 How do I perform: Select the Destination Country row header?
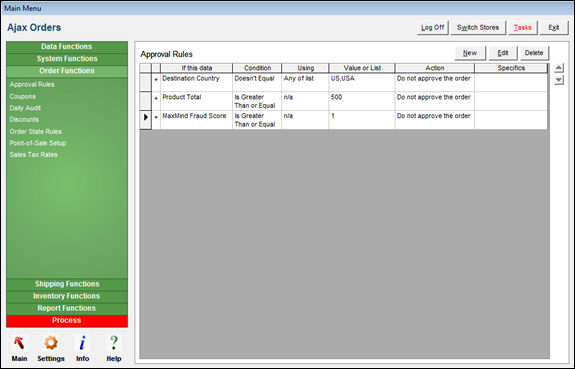click(146, 82)
